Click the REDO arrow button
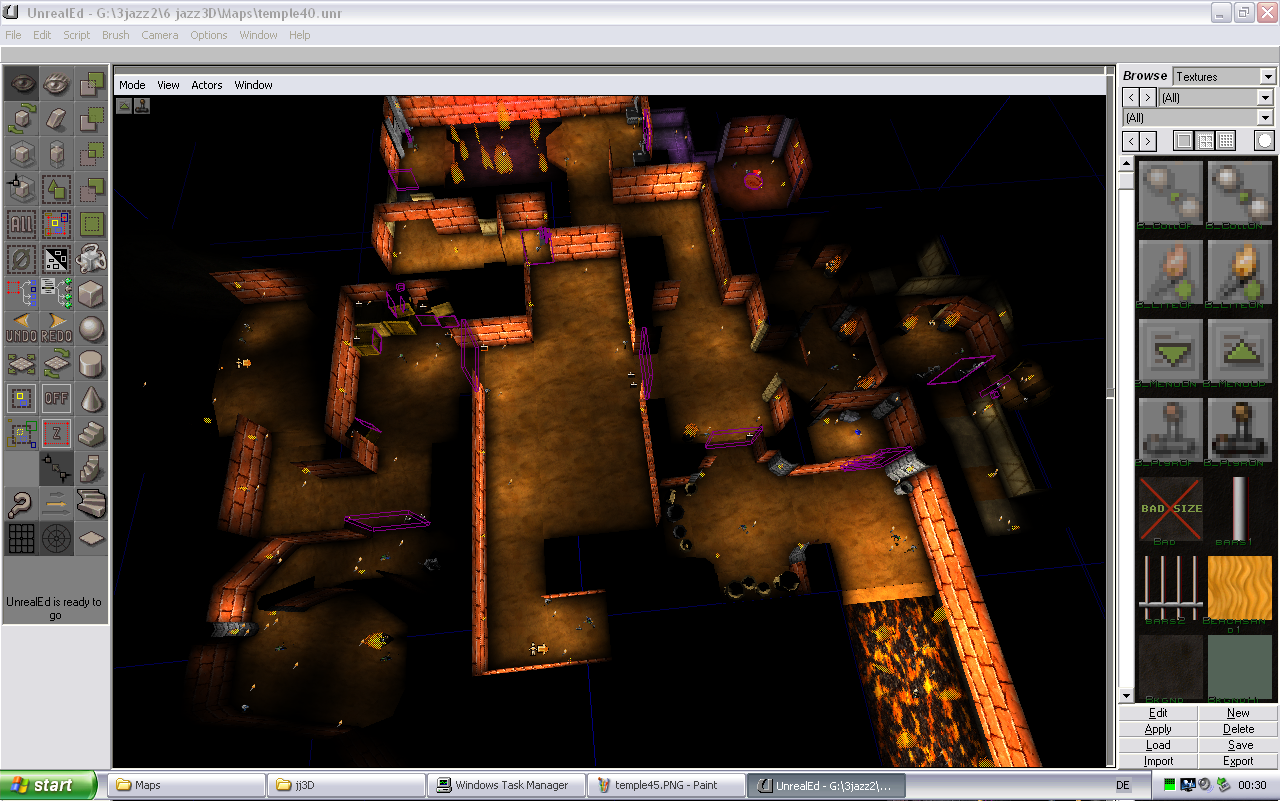 tap(57, 329)
